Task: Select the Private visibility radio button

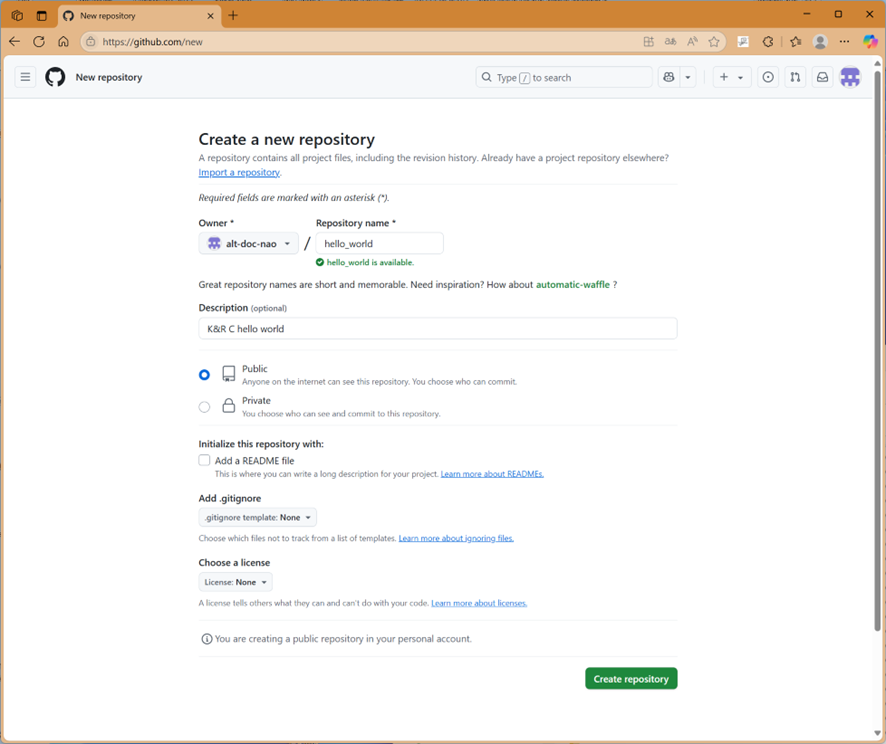Action: tap(205, 407)
